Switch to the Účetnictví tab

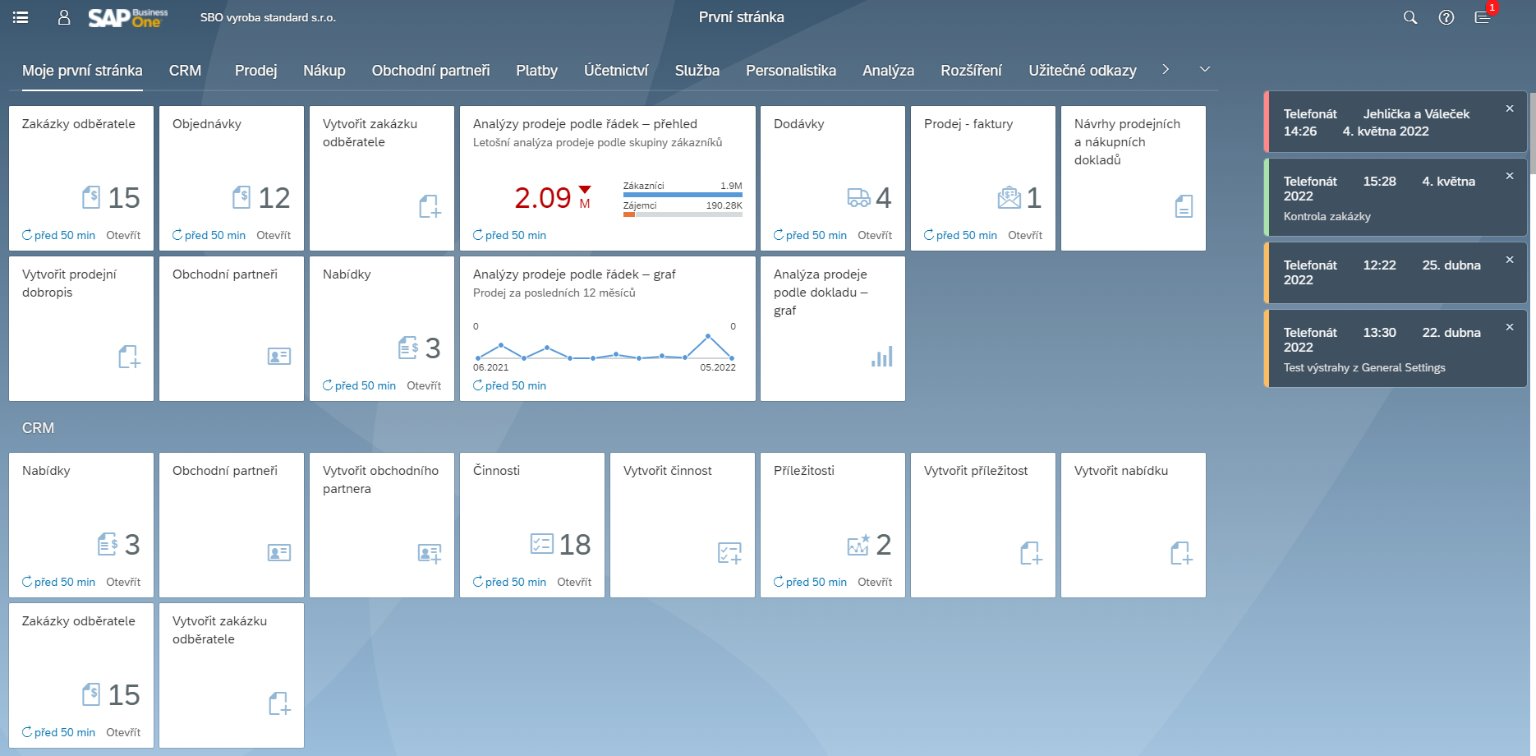pos(616,70)
